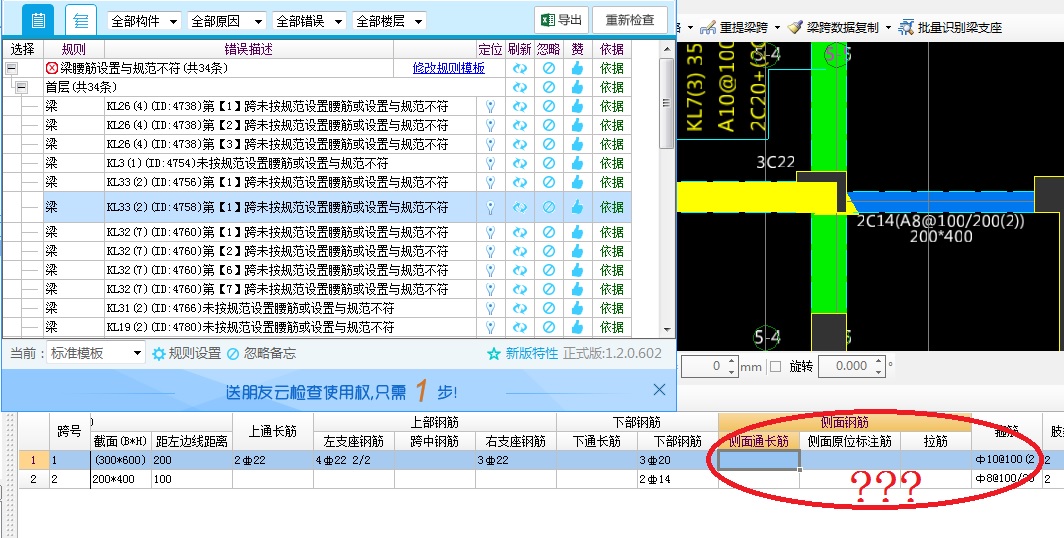Locate the KL32(7) span 7 error

pos(490,289)
